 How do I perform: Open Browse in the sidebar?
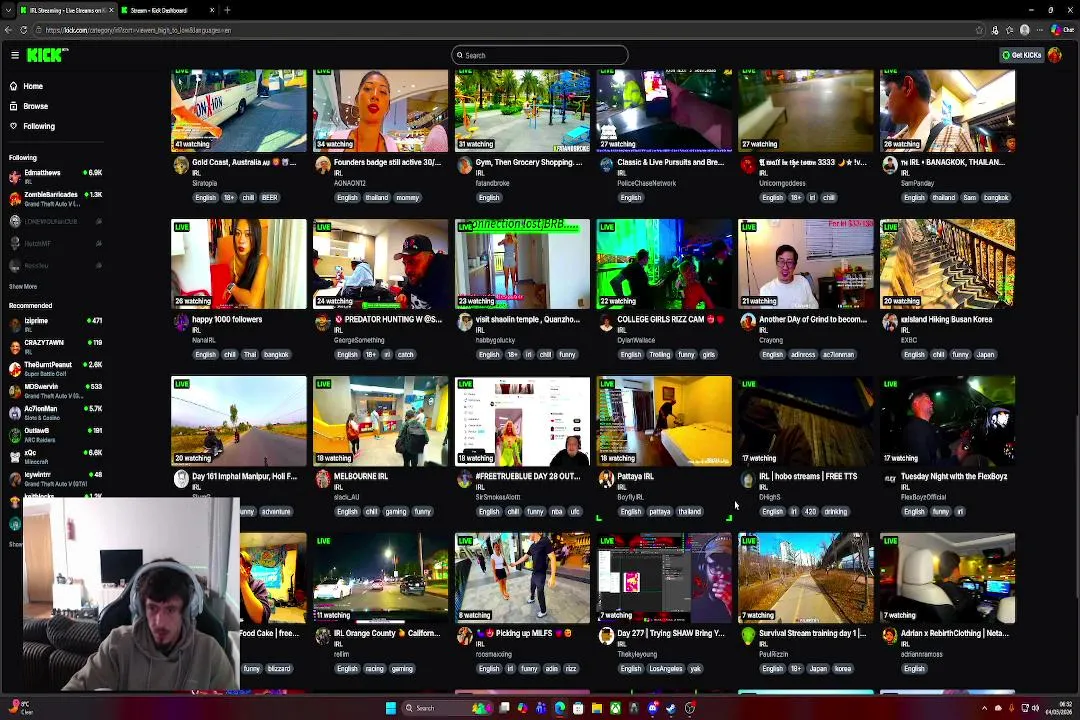tap(35, 106)
